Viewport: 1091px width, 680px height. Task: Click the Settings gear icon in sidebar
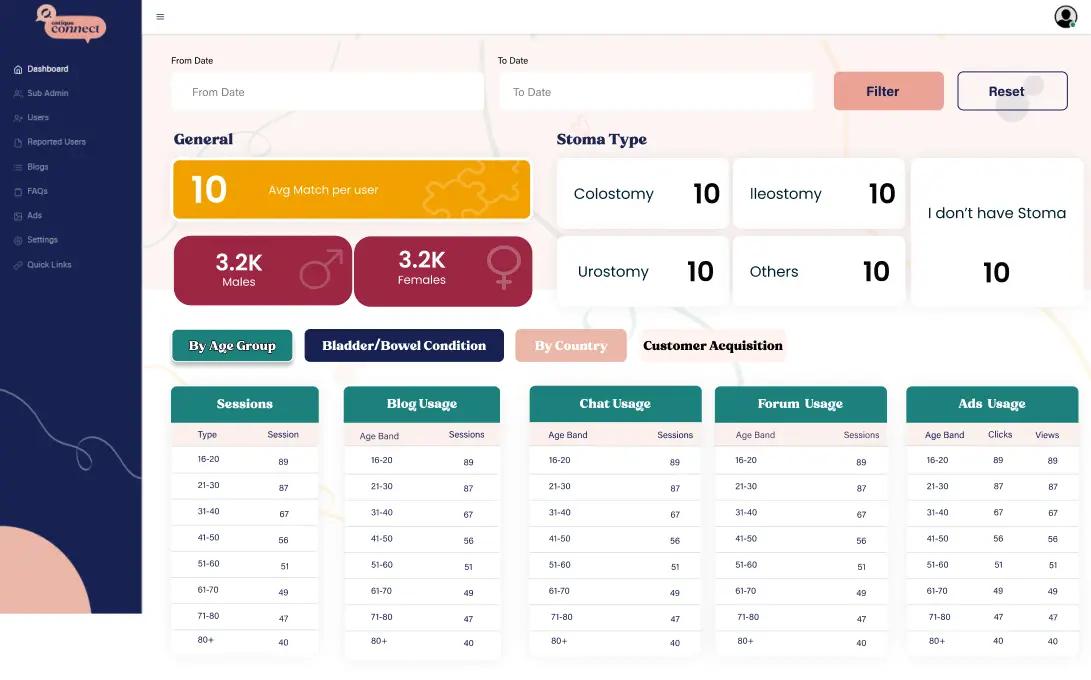(18, 241)
